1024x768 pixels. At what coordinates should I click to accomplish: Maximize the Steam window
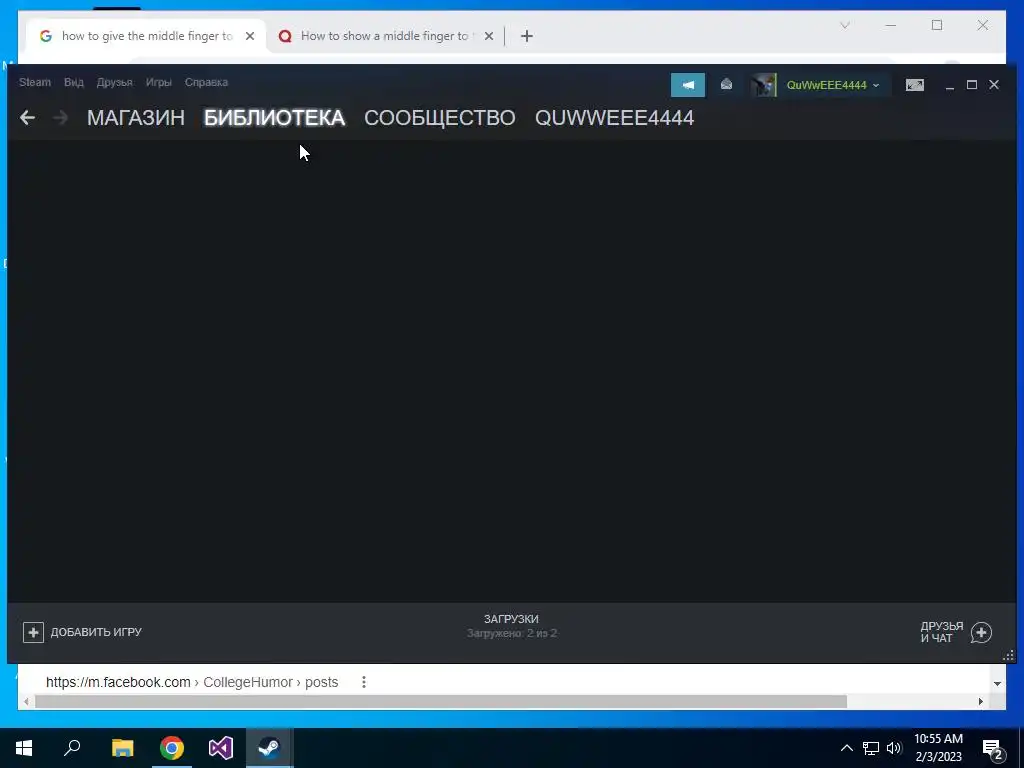coord(972,85)
